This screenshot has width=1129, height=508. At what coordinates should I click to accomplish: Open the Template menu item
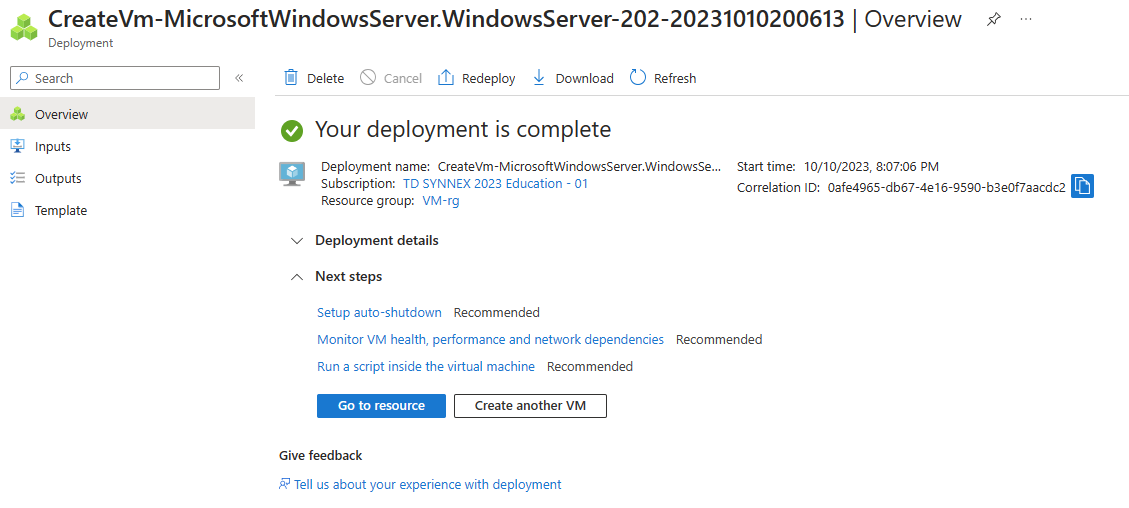[127, 210]
